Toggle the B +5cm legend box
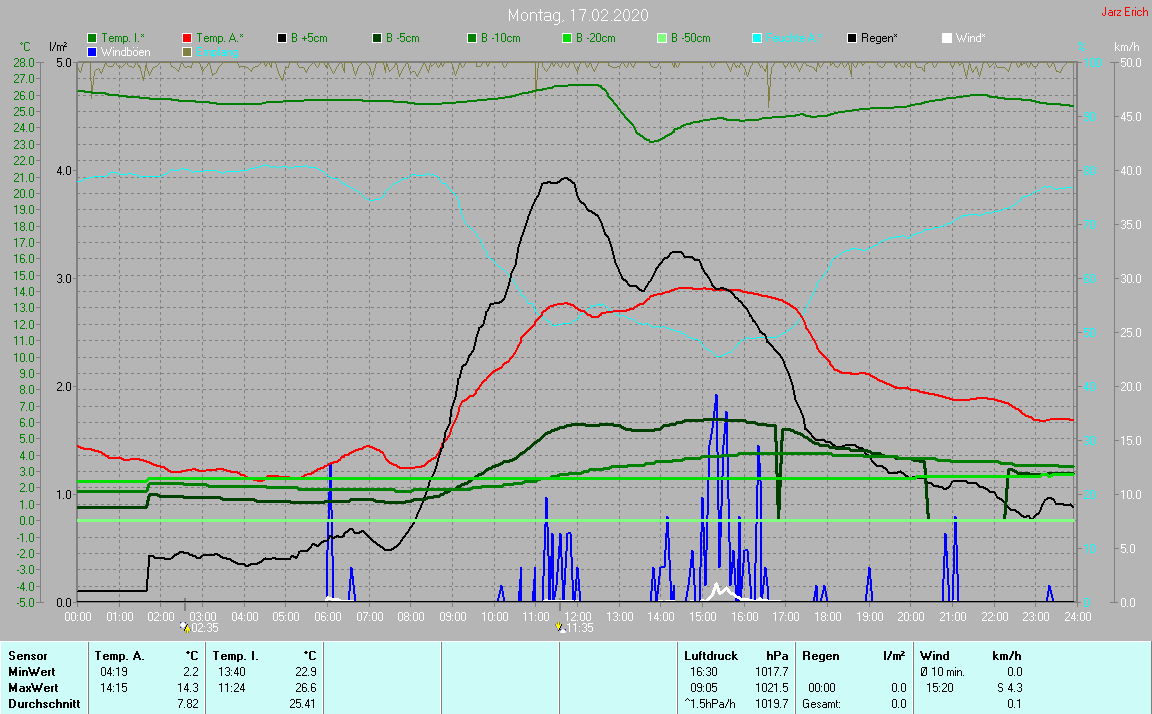 (283, 38)
